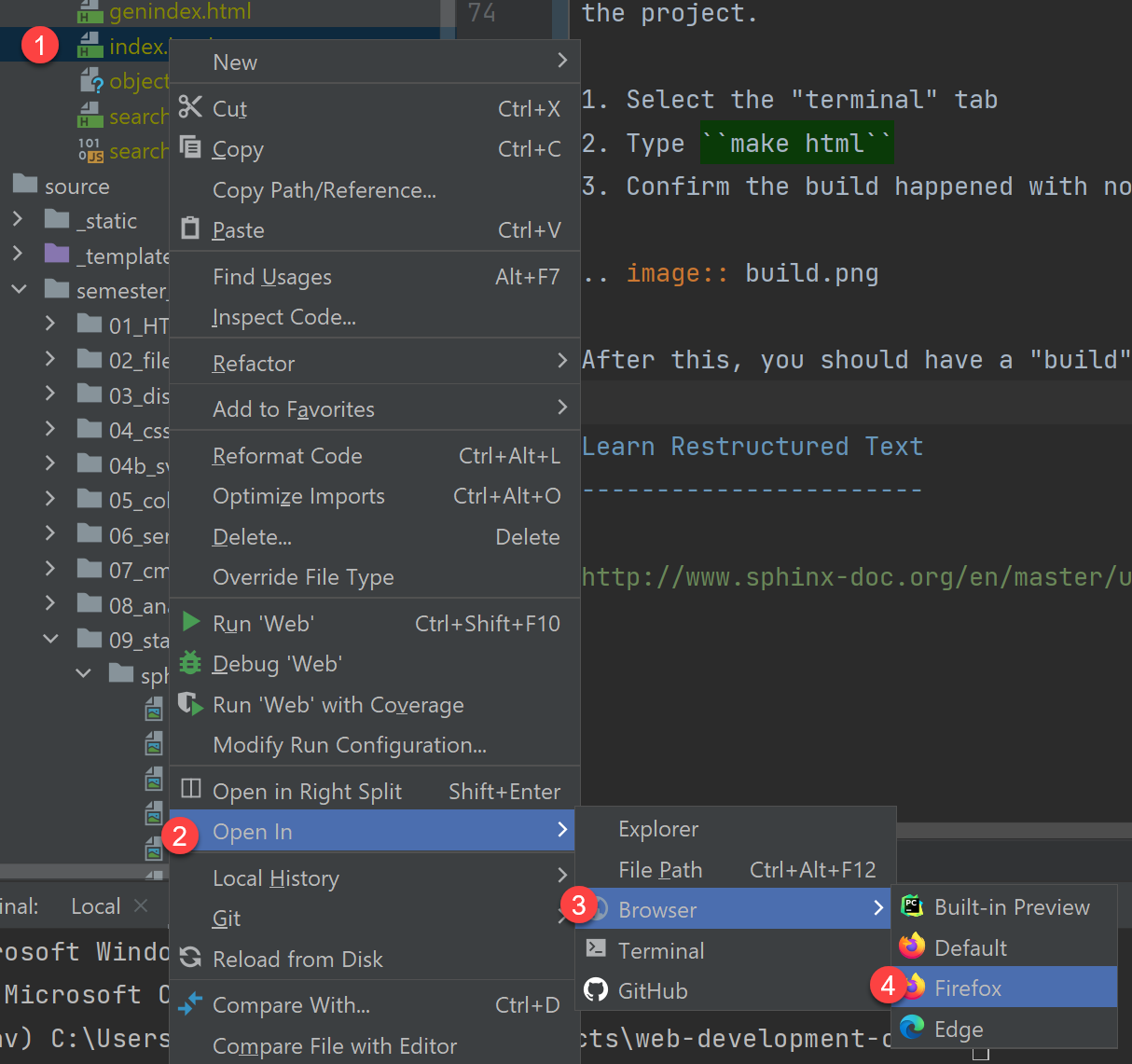The height and width of the screenshot is (1064, 1132).
Task: Expand the 02_file folder
Action: 50,358
